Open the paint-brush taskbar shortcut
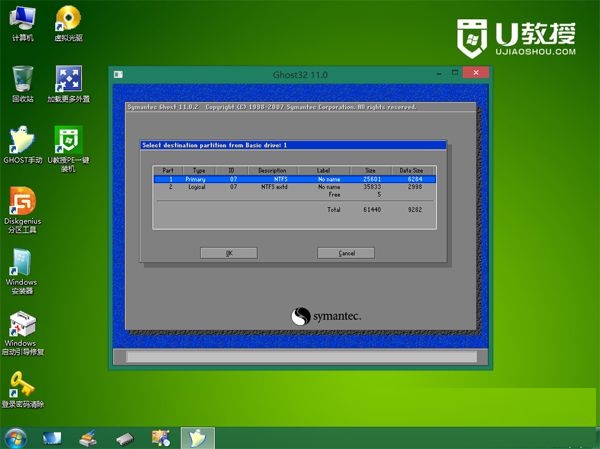The width and height of the screenshot is (600, 449). click(88, 438)
